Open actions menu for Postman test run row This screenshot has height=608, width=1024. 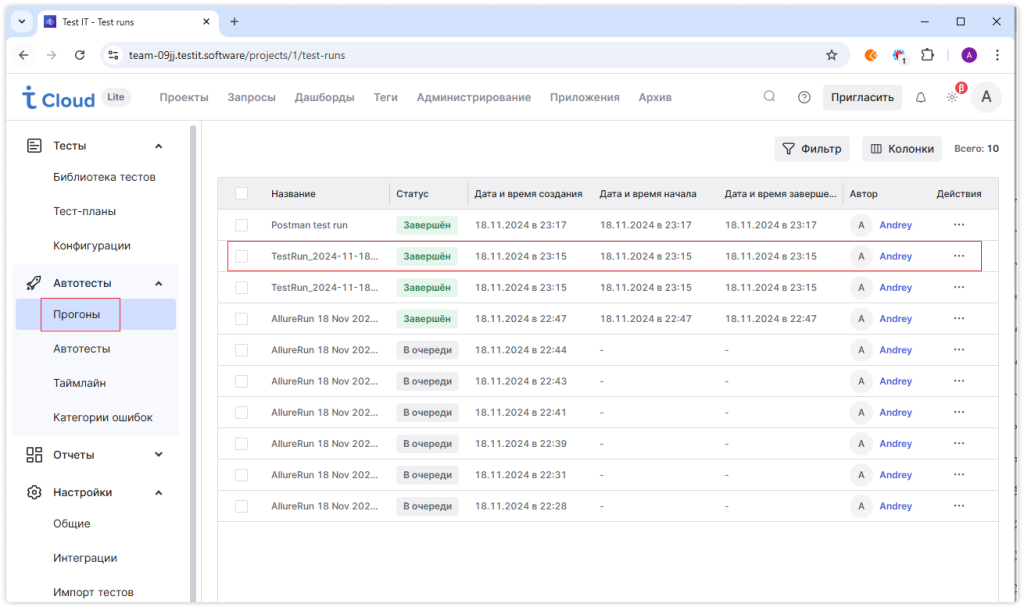point(959,225)
